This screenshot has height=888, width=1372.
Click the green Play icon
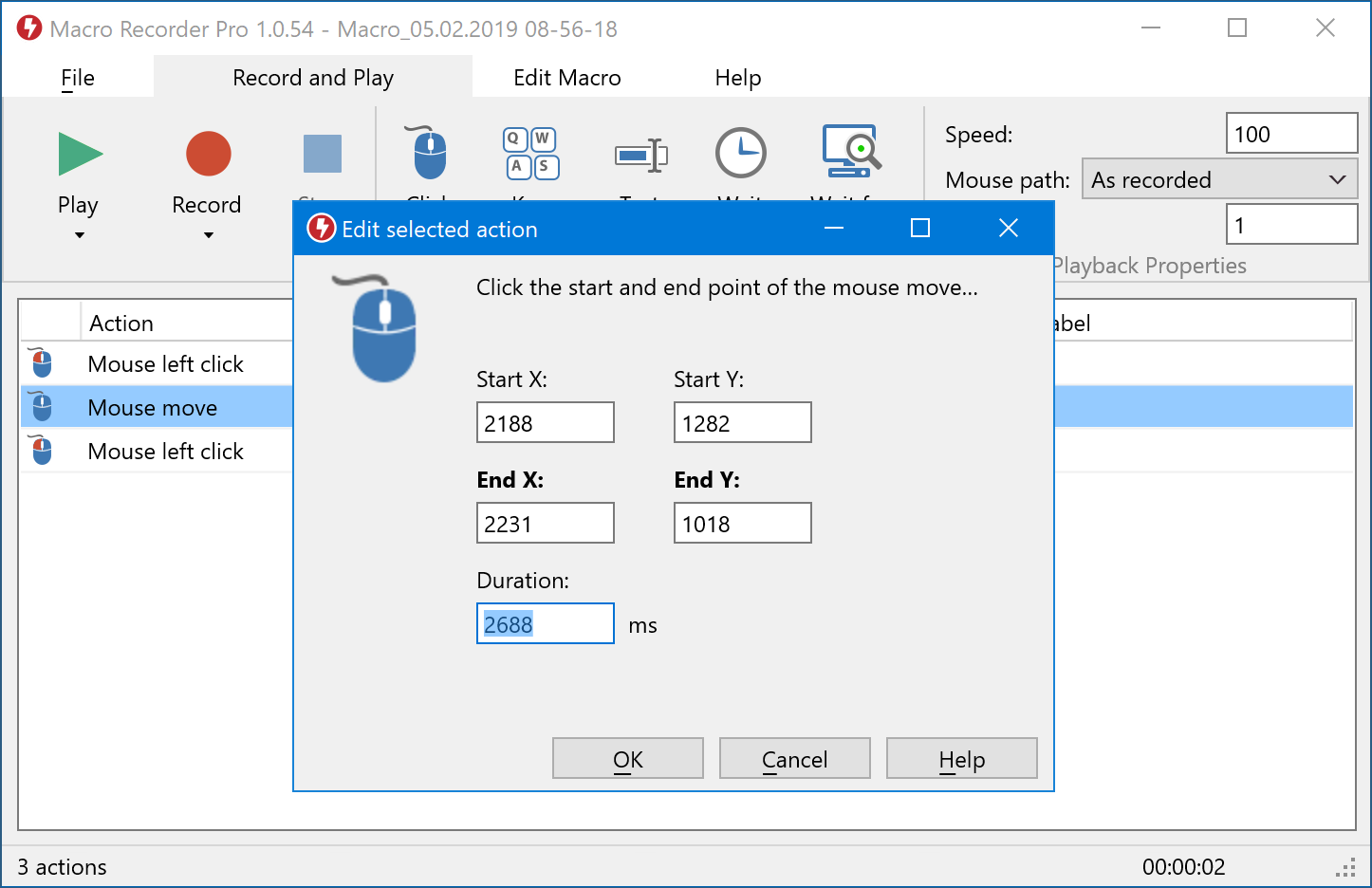pos(80,154)
